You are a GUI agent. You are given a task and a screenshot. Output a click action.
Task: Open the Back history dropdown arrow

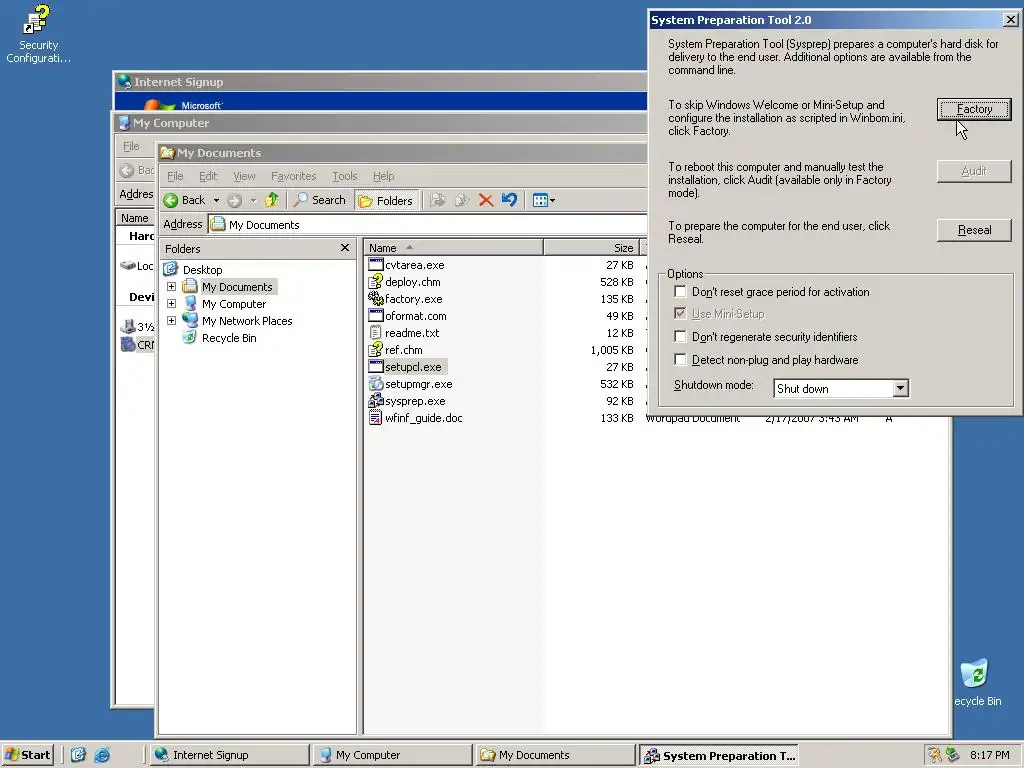click(x=216, y=200)
